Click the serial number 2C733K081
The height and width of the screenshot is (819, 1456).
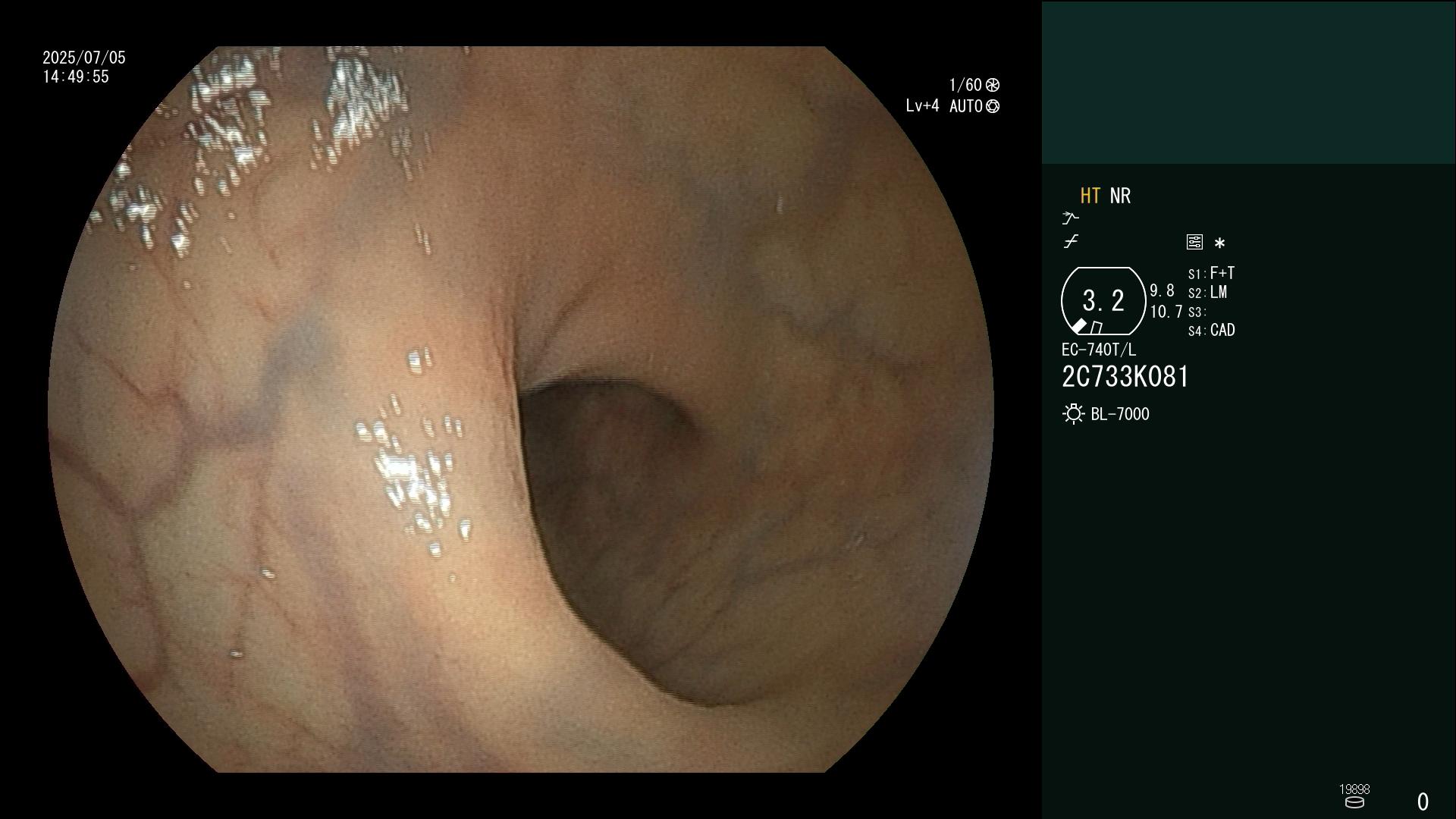click(x=1125, y=377)
